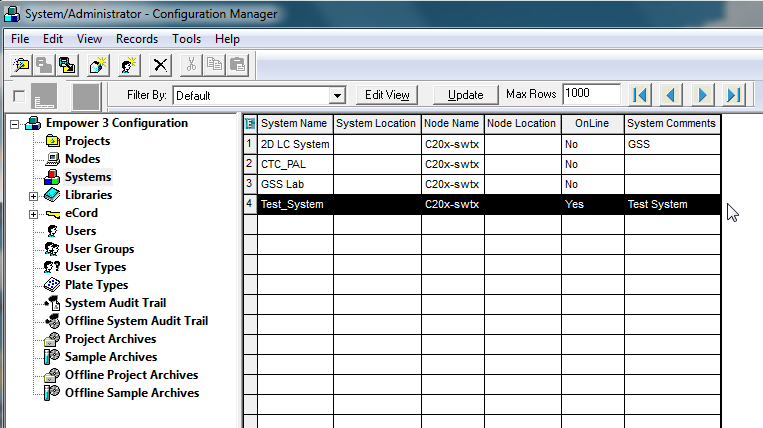Expand the Libraries tree node
Viewport: 763px width, 428px height.
tap(33, 196)
